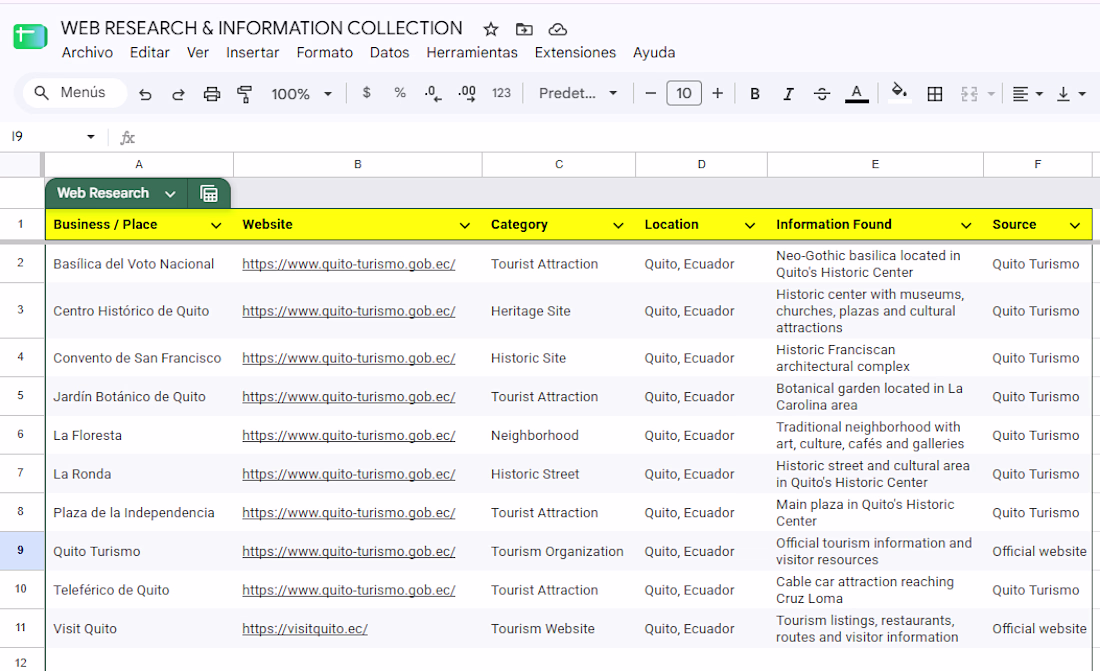Format as currency with dollar icon
The width and height of the screenshot is (1100, 671).
tap(366, 93)
